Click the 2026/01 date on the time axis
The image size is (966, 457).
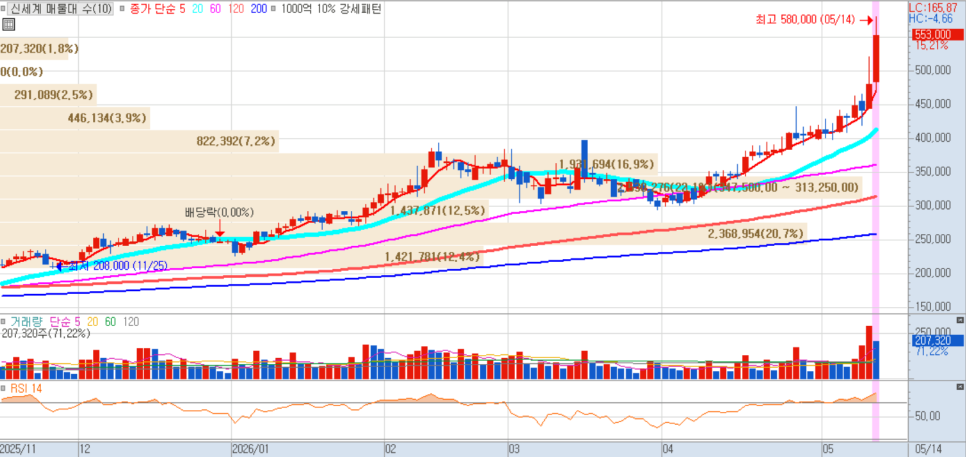253,450
